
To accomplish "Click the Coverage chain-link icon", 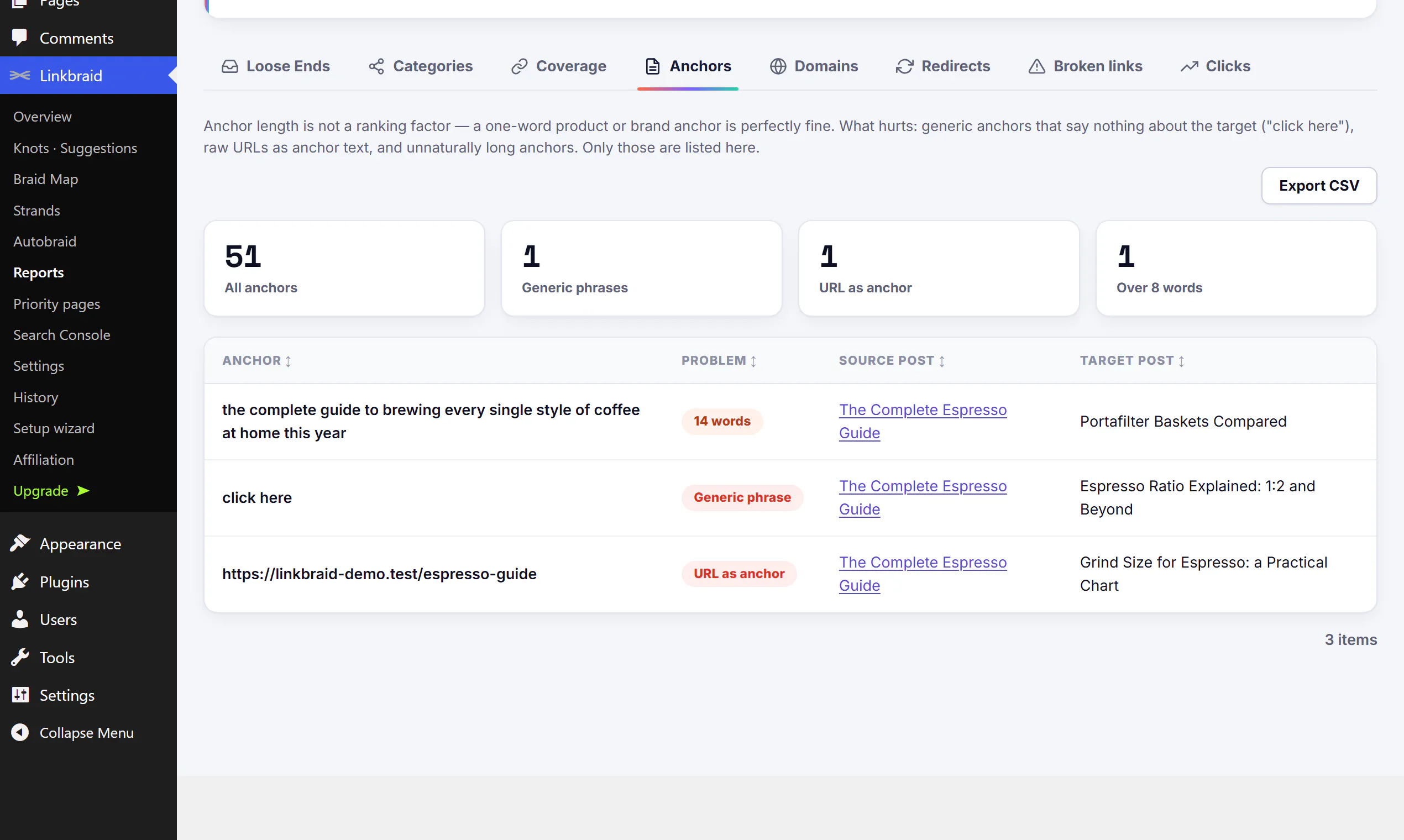I will tap(519, 66).
